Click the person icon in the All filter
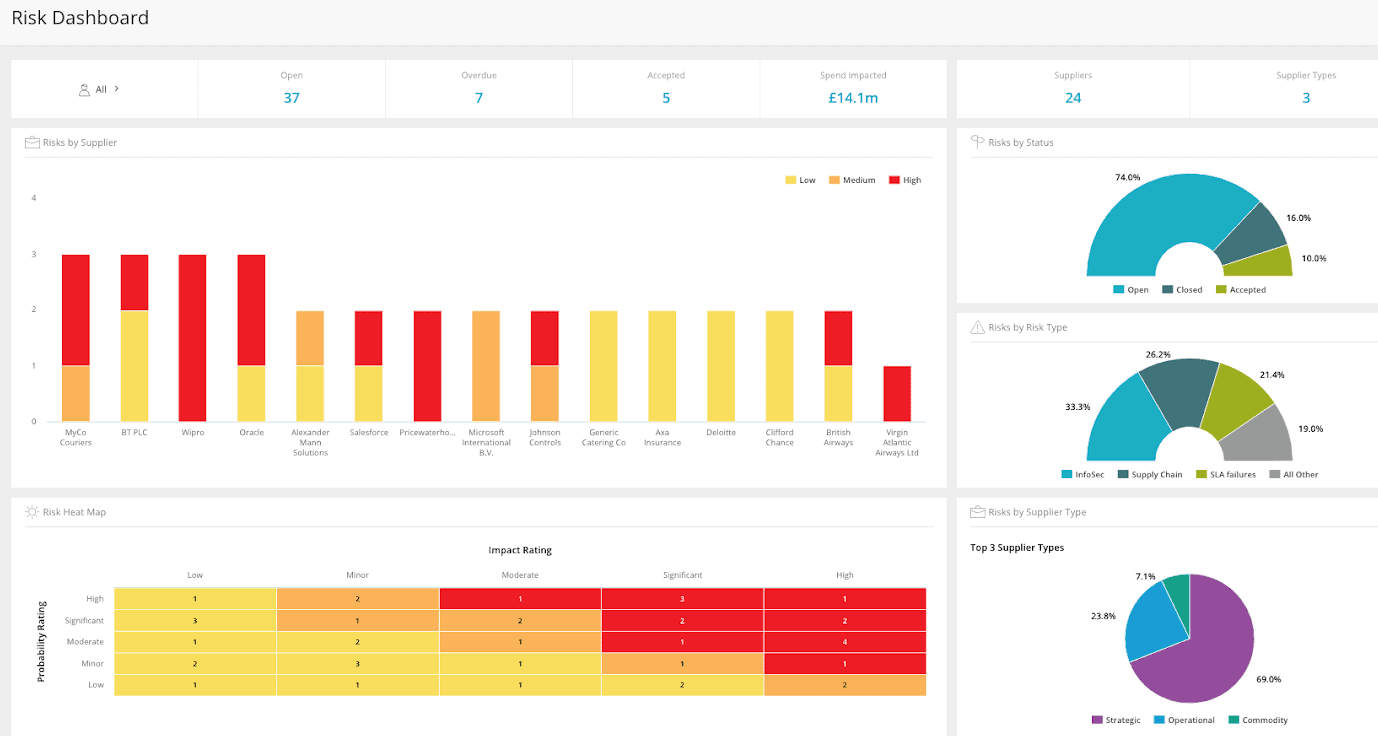This screenshot has height=736, width=1378. [86, 89]
